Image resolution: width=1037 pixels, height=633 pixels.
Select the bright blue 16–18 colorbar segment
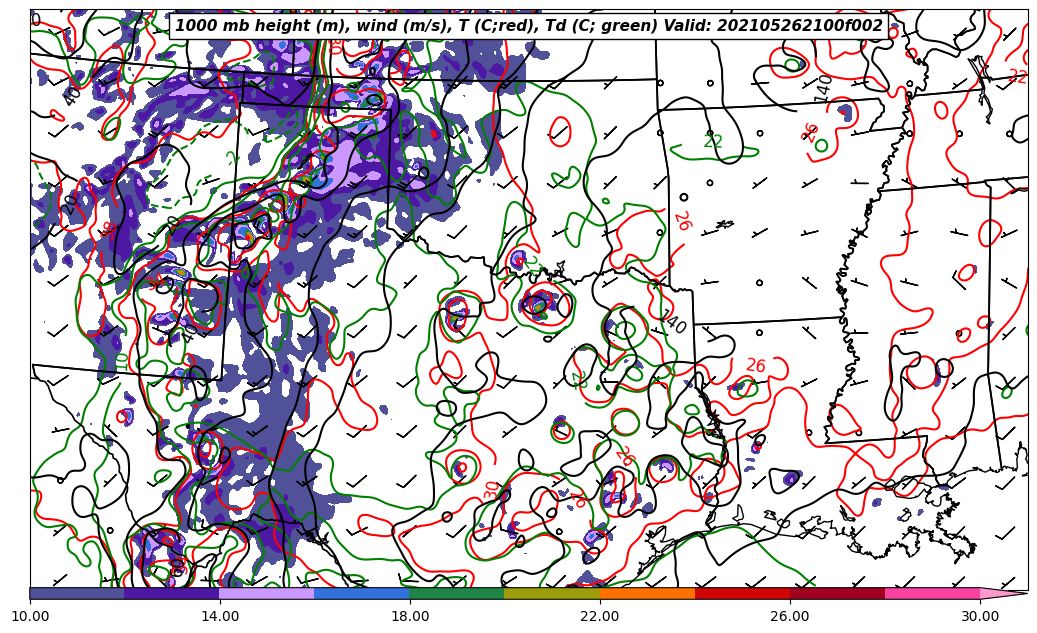pyautogui.click(x=362, y=593)
